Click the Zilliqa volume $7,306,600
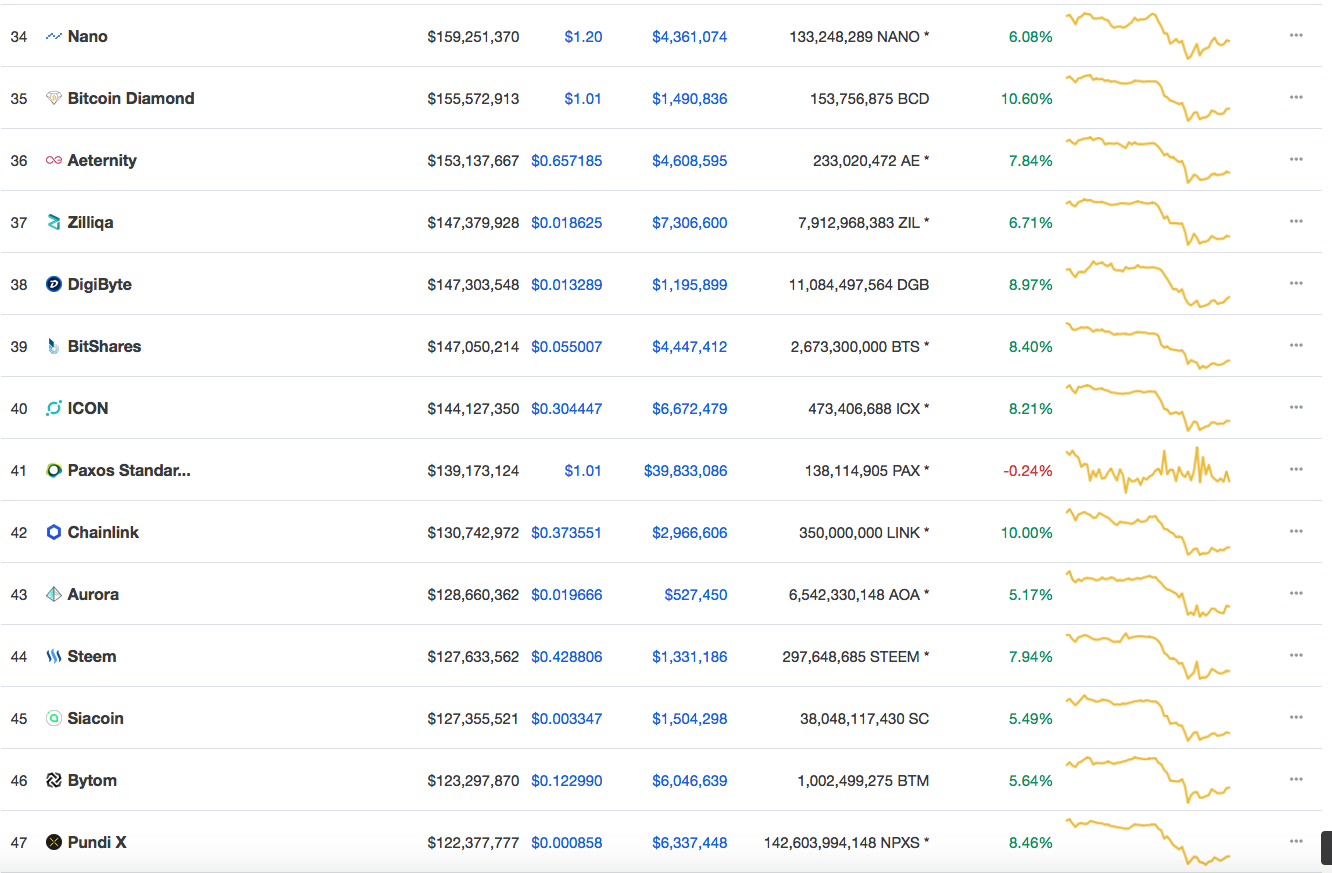Image resolution: width=1332 pixels, height=873 pixels. tap(690, 223)
